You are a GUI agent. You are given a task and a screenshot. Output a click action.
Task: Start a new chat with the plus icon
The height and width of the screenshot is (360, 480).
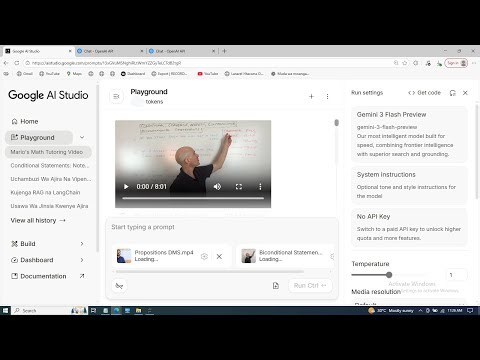(x=311, y=96)
